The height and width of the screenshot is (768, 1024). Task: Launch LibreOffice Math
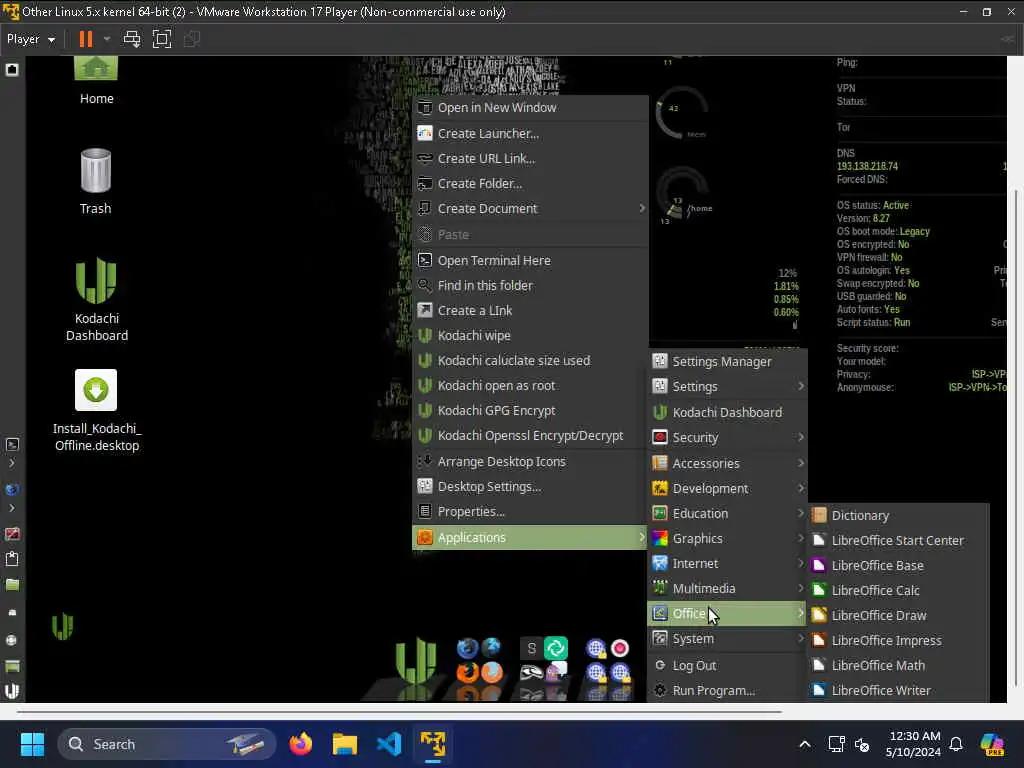899,665
